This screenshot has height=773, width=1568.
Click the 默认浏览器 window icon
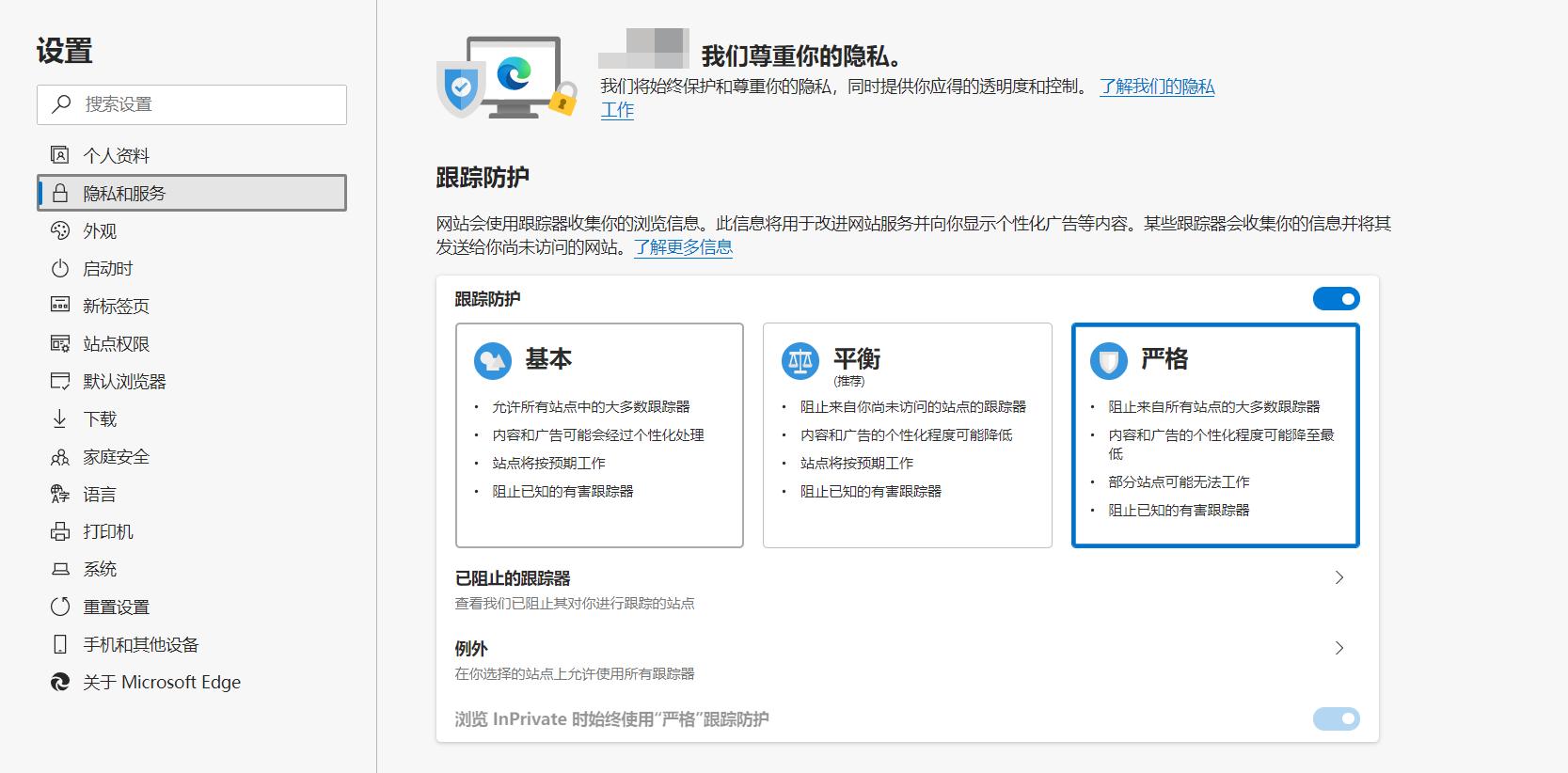(x=59, y=381)
